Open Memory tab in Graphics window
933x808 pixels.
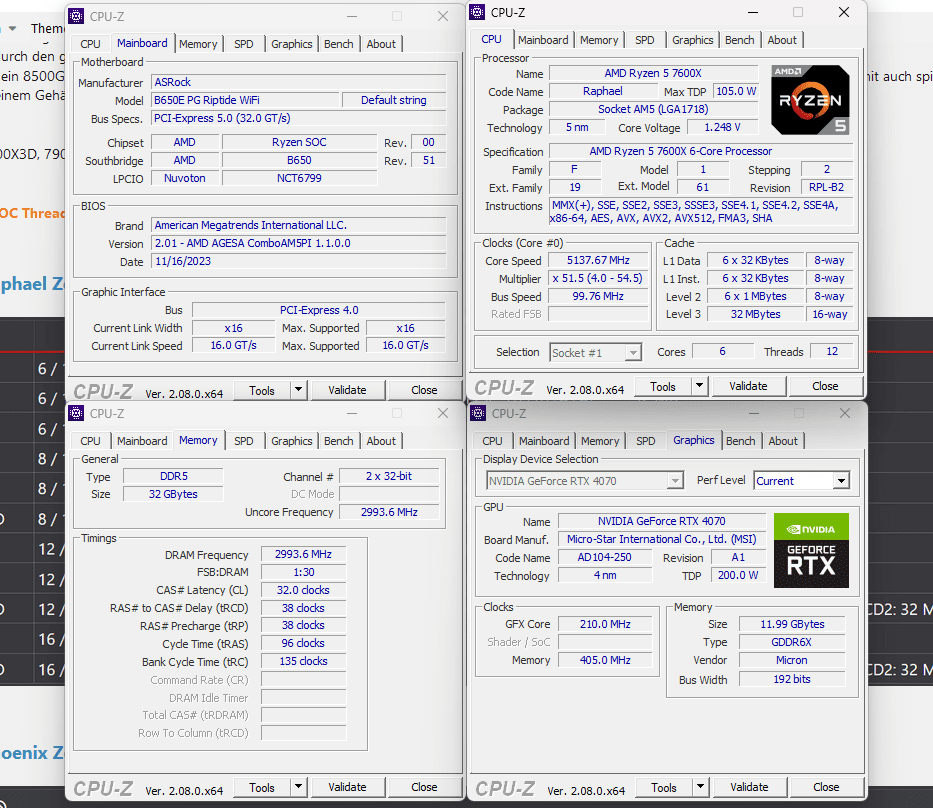pyautogui.click(x=600, y=441)
